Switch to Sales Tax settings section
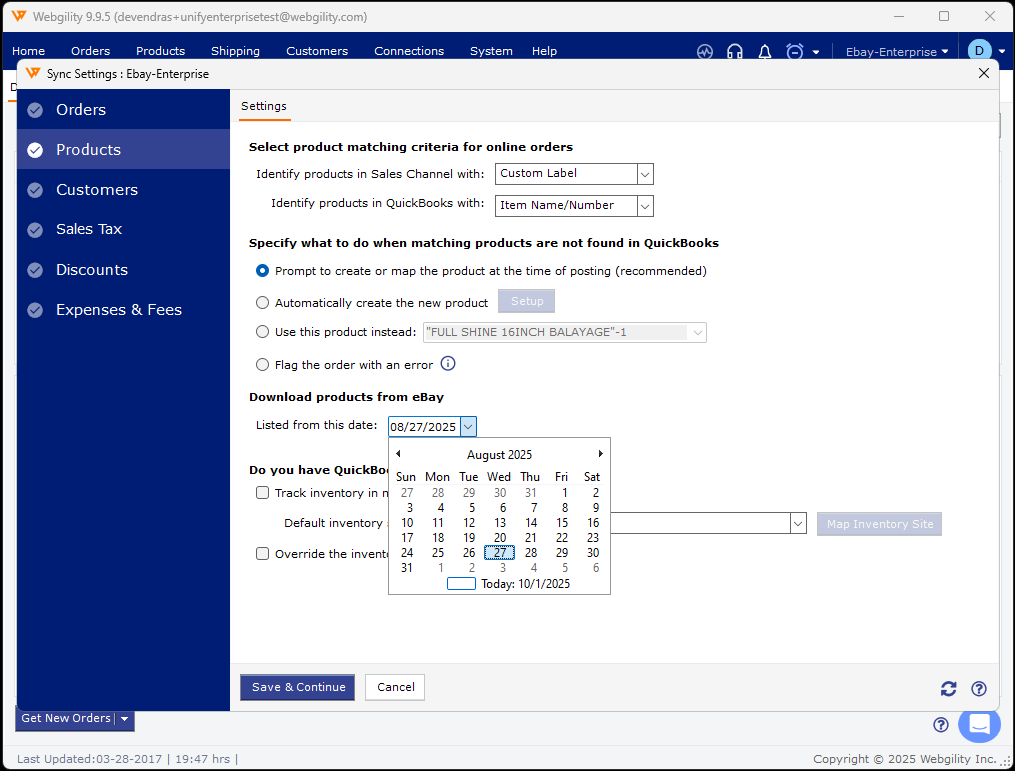1015x771 pixels. pos(89,229)
